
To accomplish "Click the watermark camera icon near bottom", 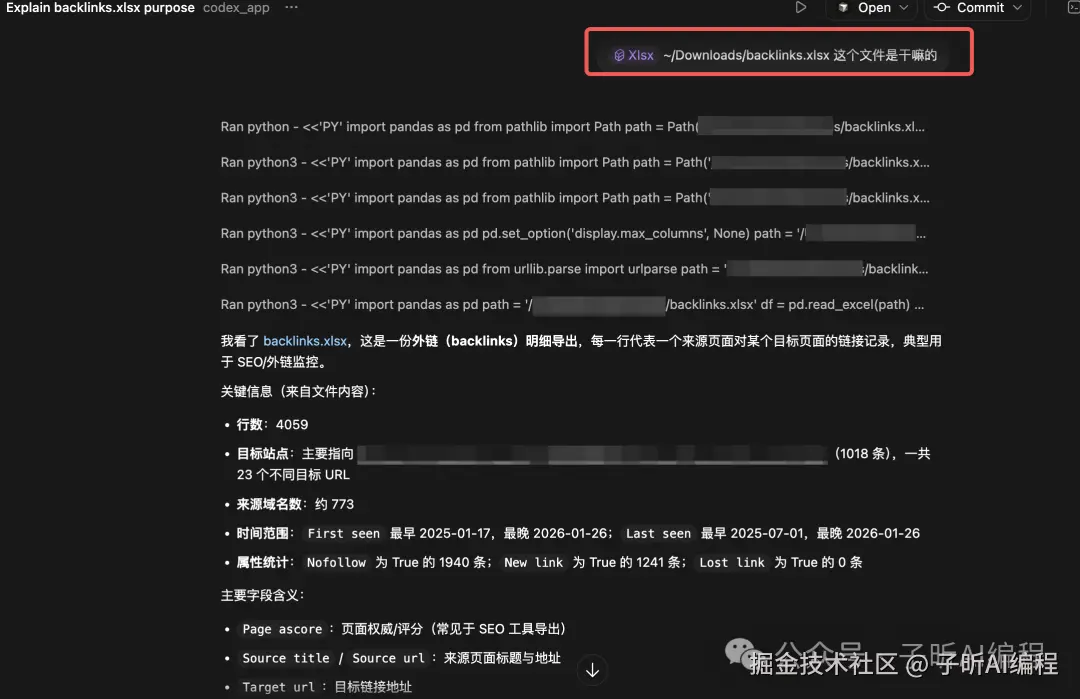I will pos(738,651).
